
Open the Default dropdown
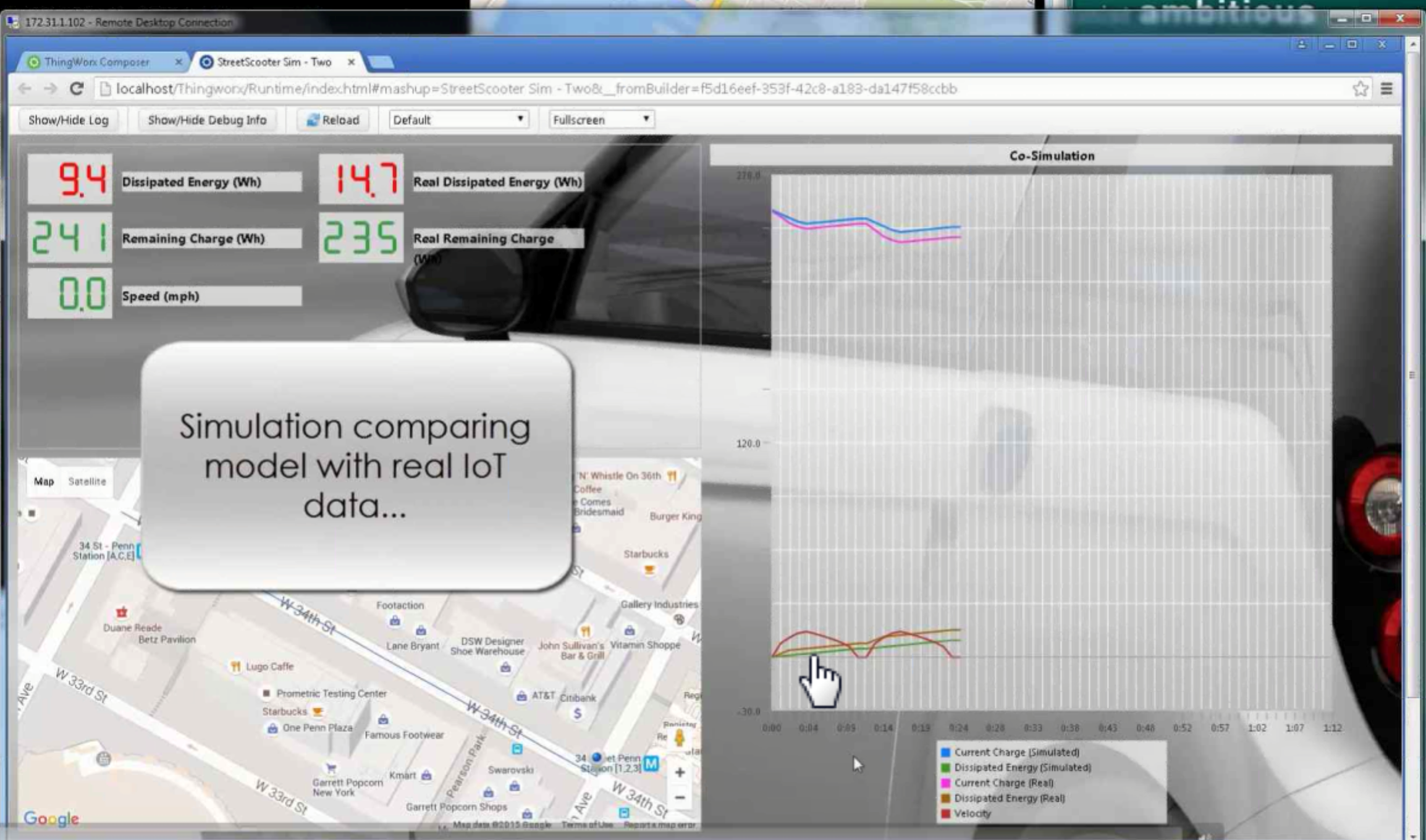(x=458, y=120)
